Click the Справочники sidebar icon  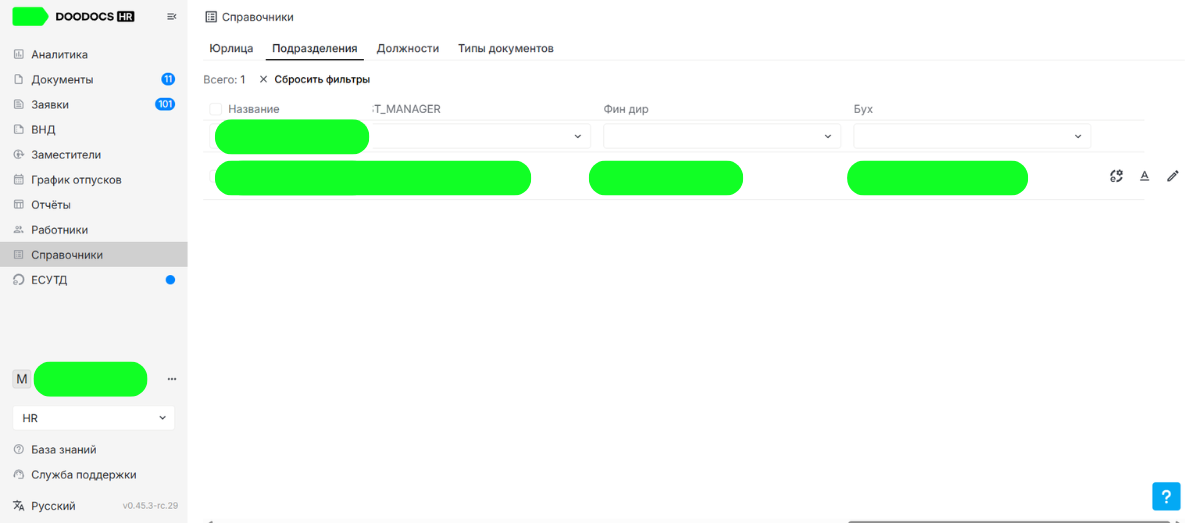(x=18, y=255)
